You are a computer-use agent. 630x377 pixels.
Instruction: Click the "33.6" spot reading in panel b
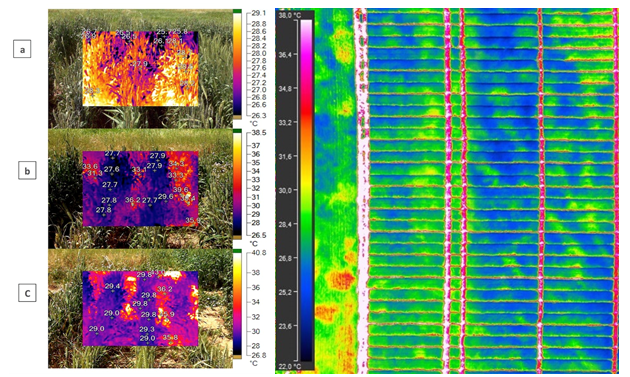point(90,166)
